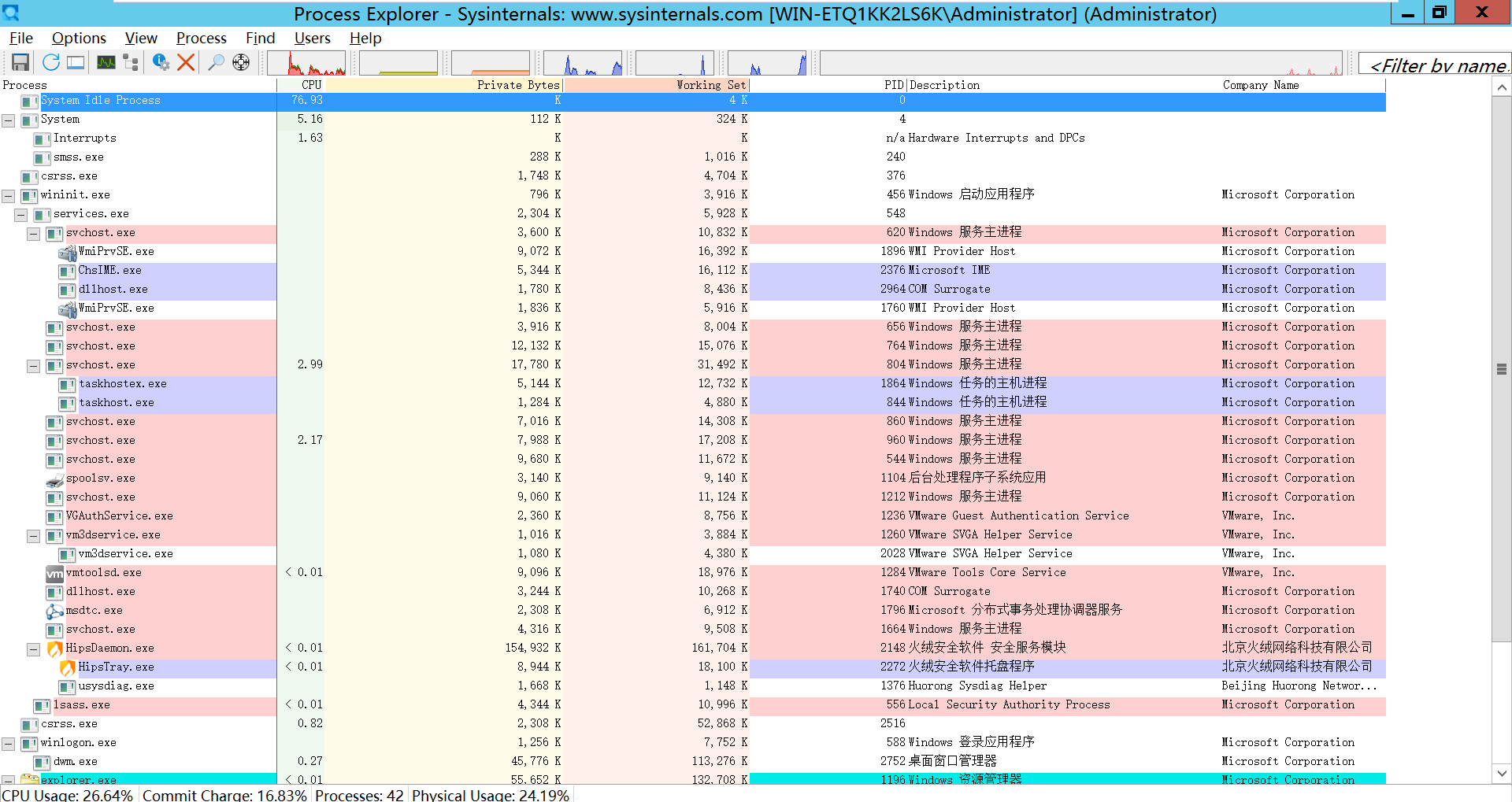Collapse the svchost.exe PID 804 node
The image size is (1512, 802).
33,366
